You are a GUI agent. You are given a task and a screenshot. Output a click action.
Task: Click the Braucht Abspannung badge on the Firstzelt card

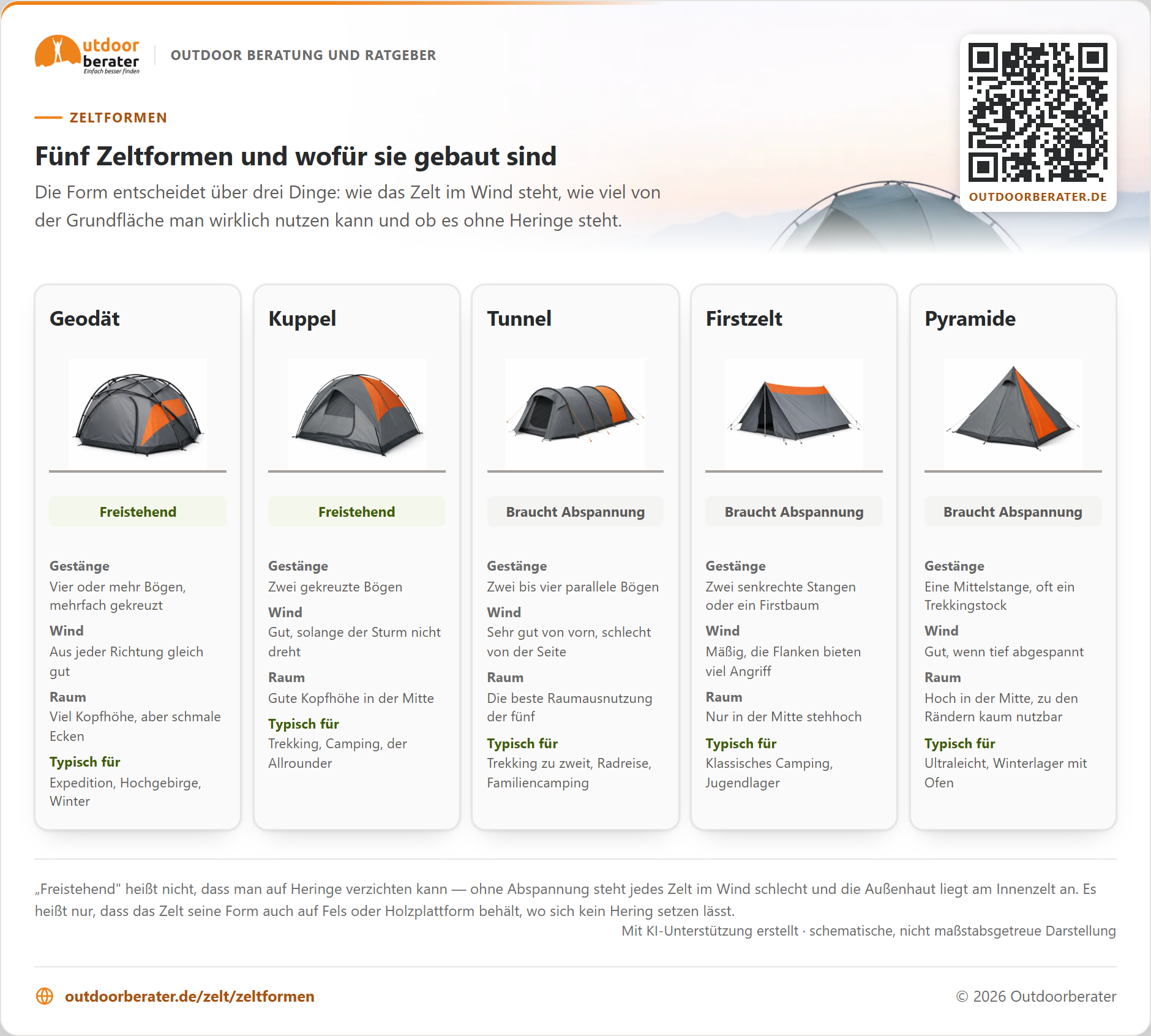(x=794, y=511)
